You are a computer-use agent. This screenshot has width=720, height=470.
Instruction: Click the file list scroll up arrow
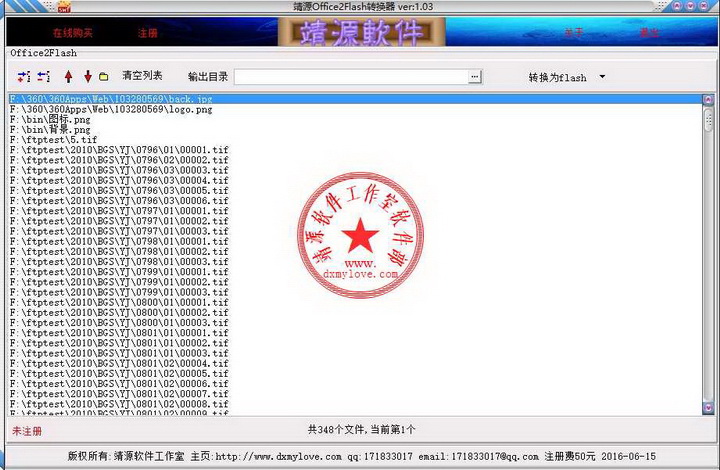pos(708,99)
